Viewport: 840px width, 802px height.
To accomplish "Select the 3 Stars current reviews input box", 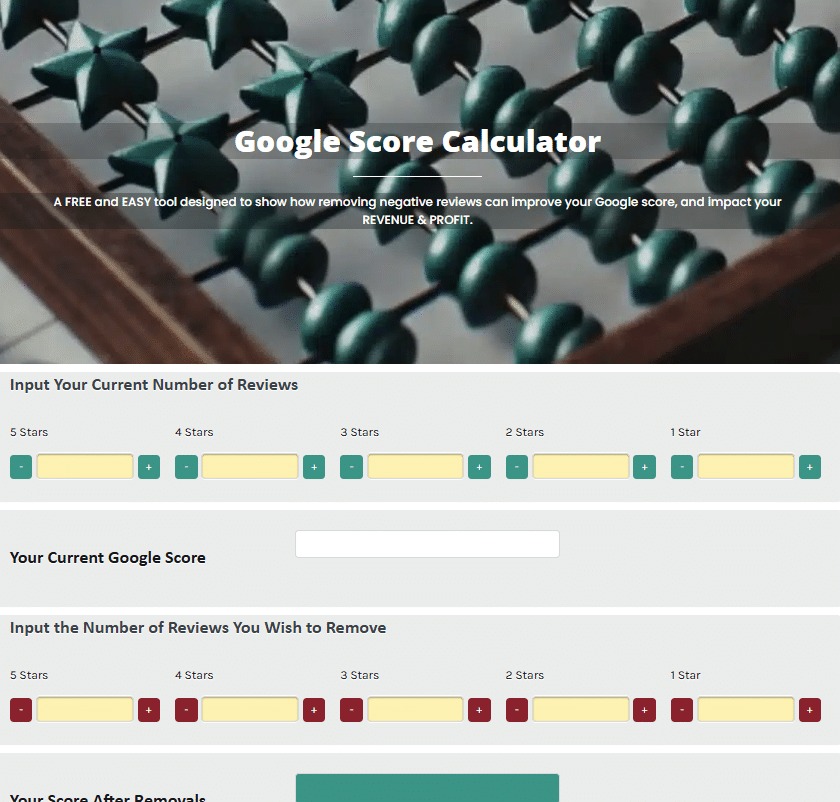I will 415,466.
